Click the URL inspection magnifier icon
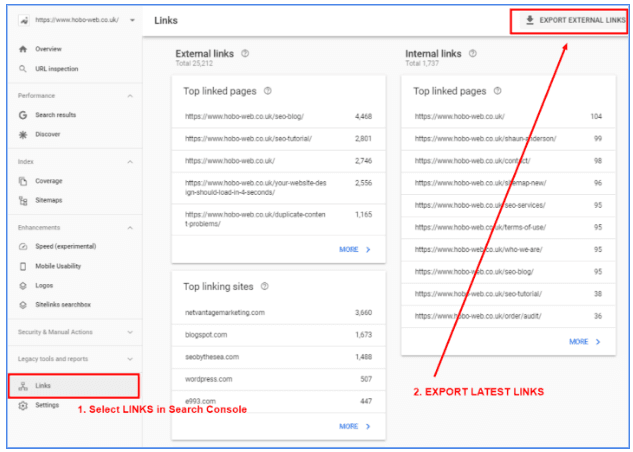 coord(23,69)
